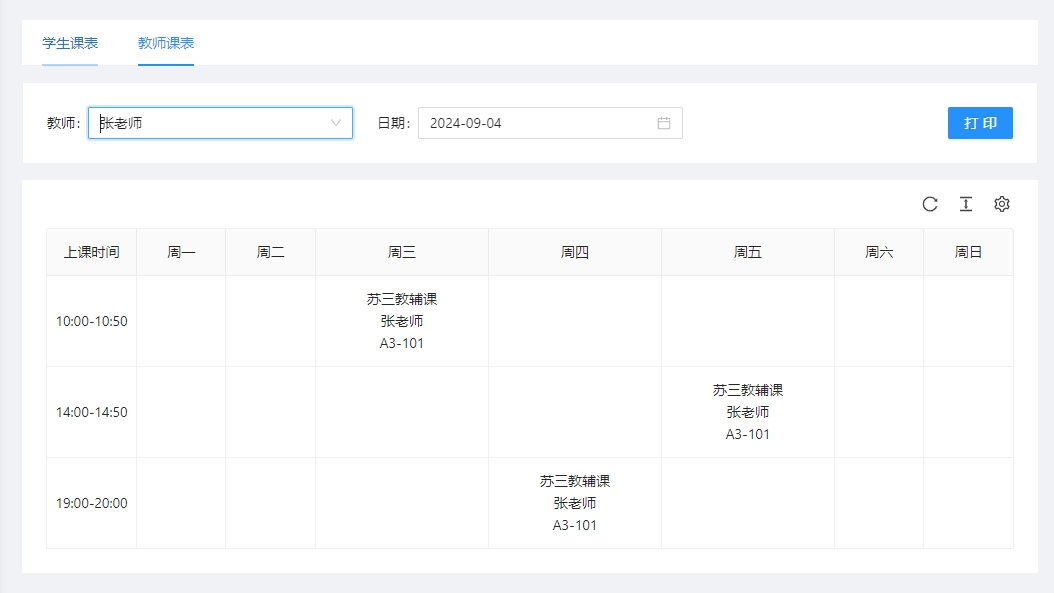Viewport: 1054px width, 593px height.
Task: Open the 张老师 teacher select box
Action: pos(210,123)
